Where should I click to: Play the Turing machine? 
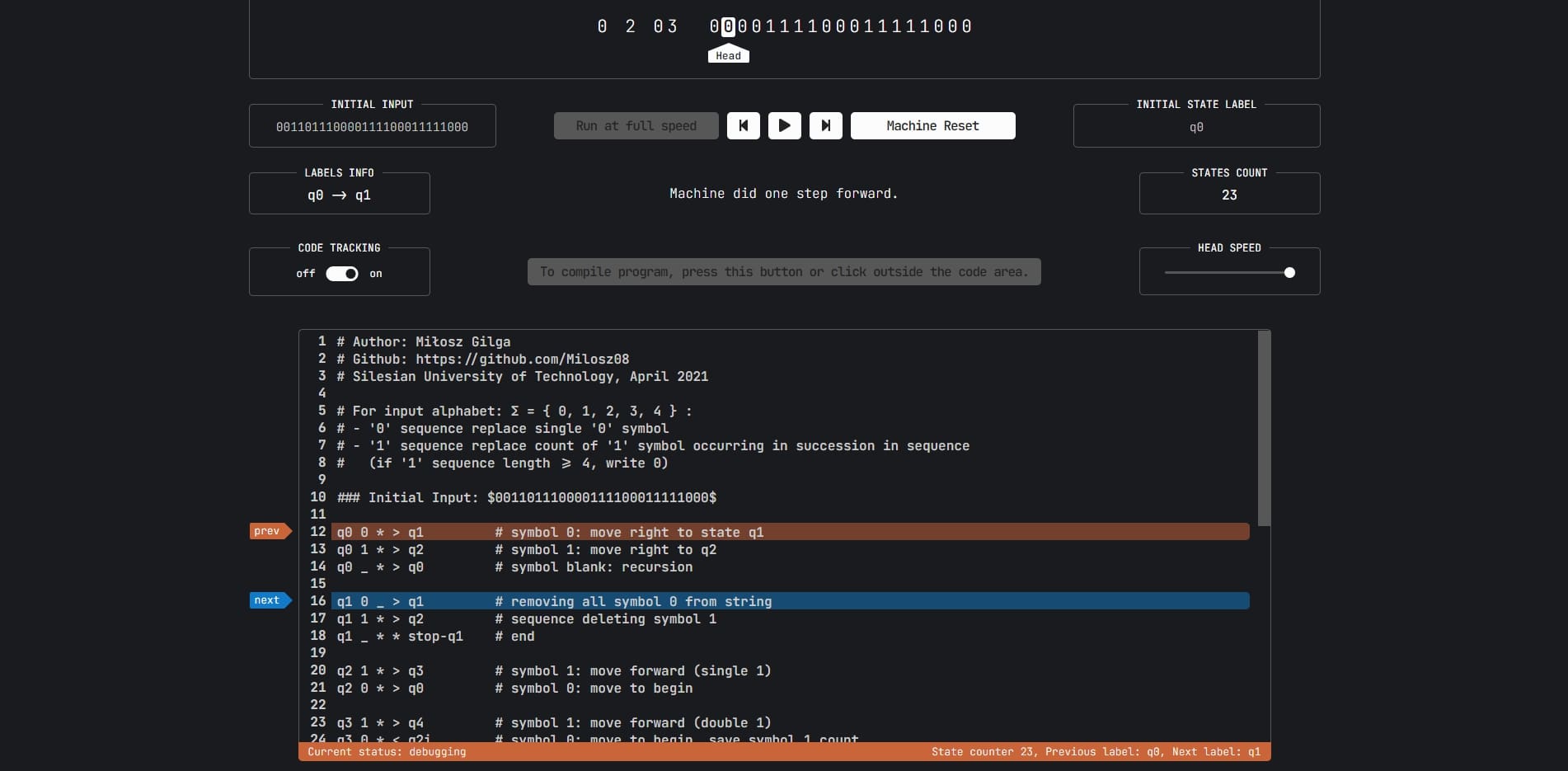784,125
